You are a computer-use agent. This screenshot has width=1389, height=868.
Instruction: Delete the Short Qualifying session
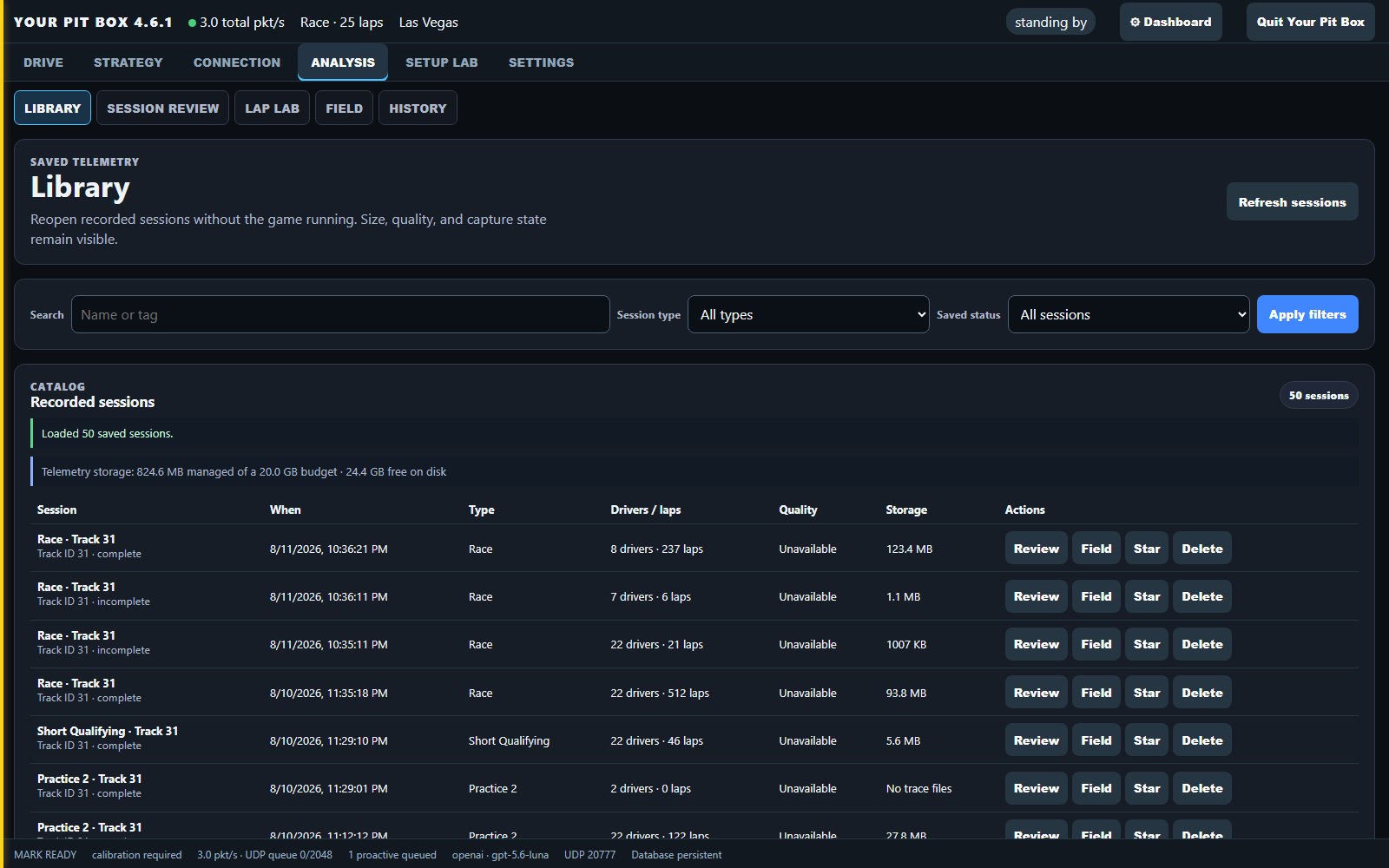(1202, 740)
